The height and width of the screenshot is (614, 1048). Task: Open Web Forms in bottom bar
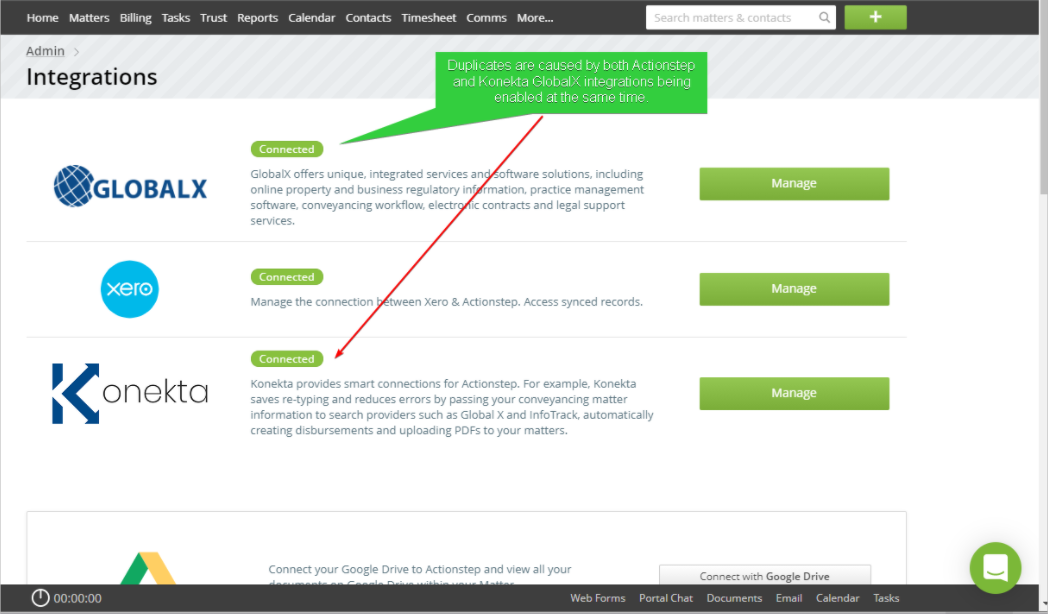pyautogui.click(x=598, y=598)
